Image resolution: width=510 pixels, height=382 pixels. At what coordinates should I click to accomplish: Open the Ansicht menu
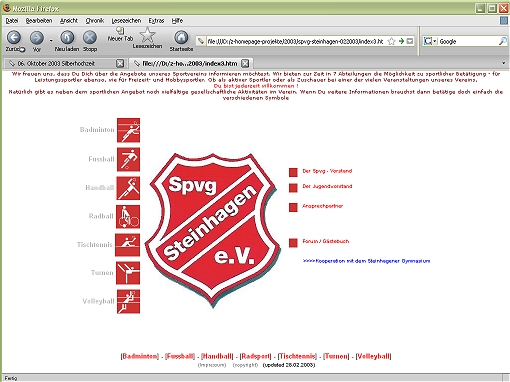point(69,21)
